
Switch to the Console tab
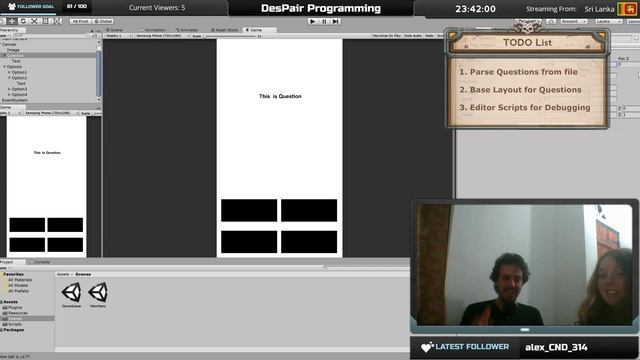click(40, 262)
